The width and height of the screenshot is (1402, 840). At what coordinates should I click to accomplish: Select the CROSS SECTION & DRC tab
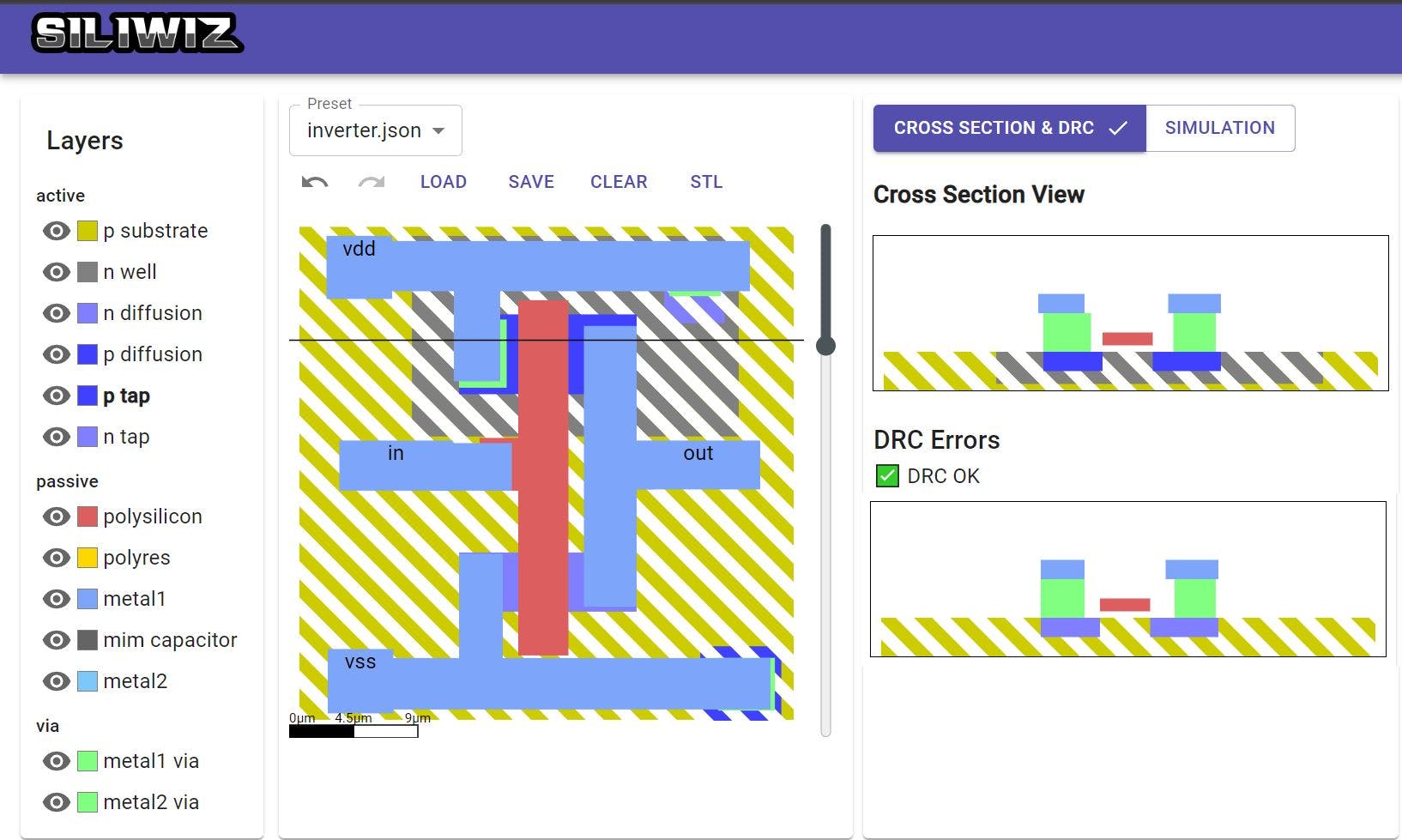point(994,127)
